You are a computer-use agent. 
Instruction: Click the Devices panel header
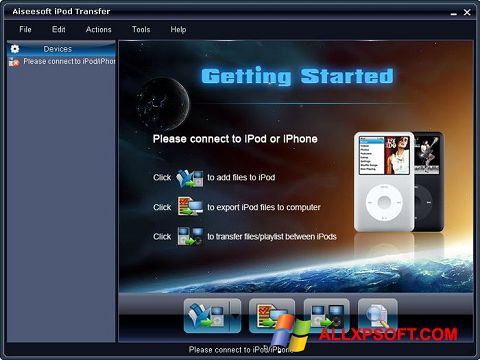coord(61,49)
